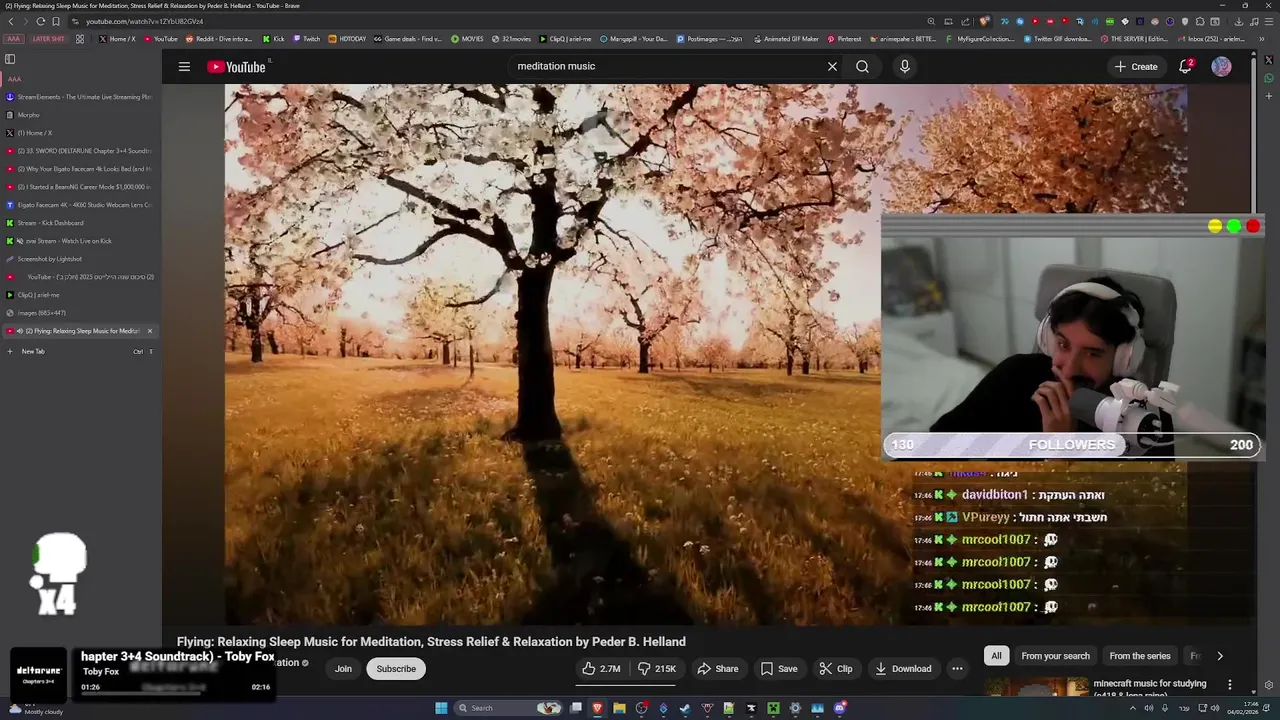This screenshot has height=720, width=1280.
Task: Open the AAA bookmark folder
Action: pyautogui.click(x=13, y=39)
